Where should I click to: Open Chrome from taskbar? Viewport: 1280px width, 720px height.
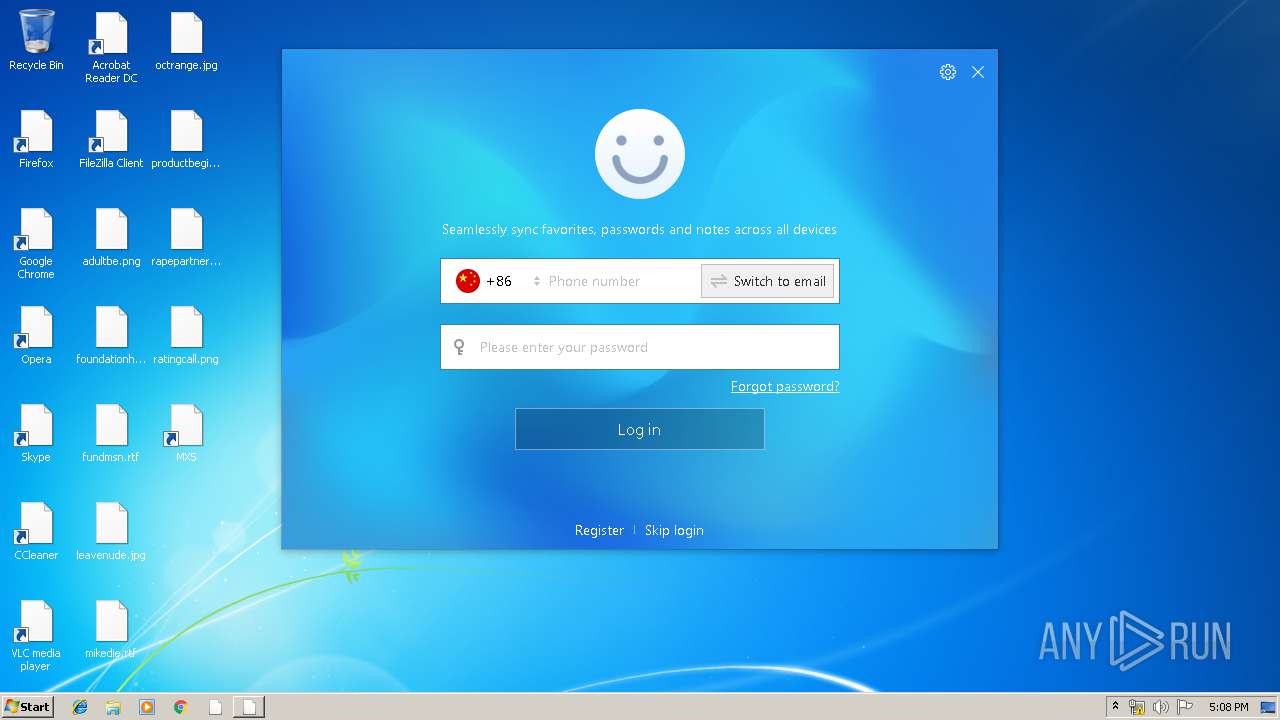point(181,707)
